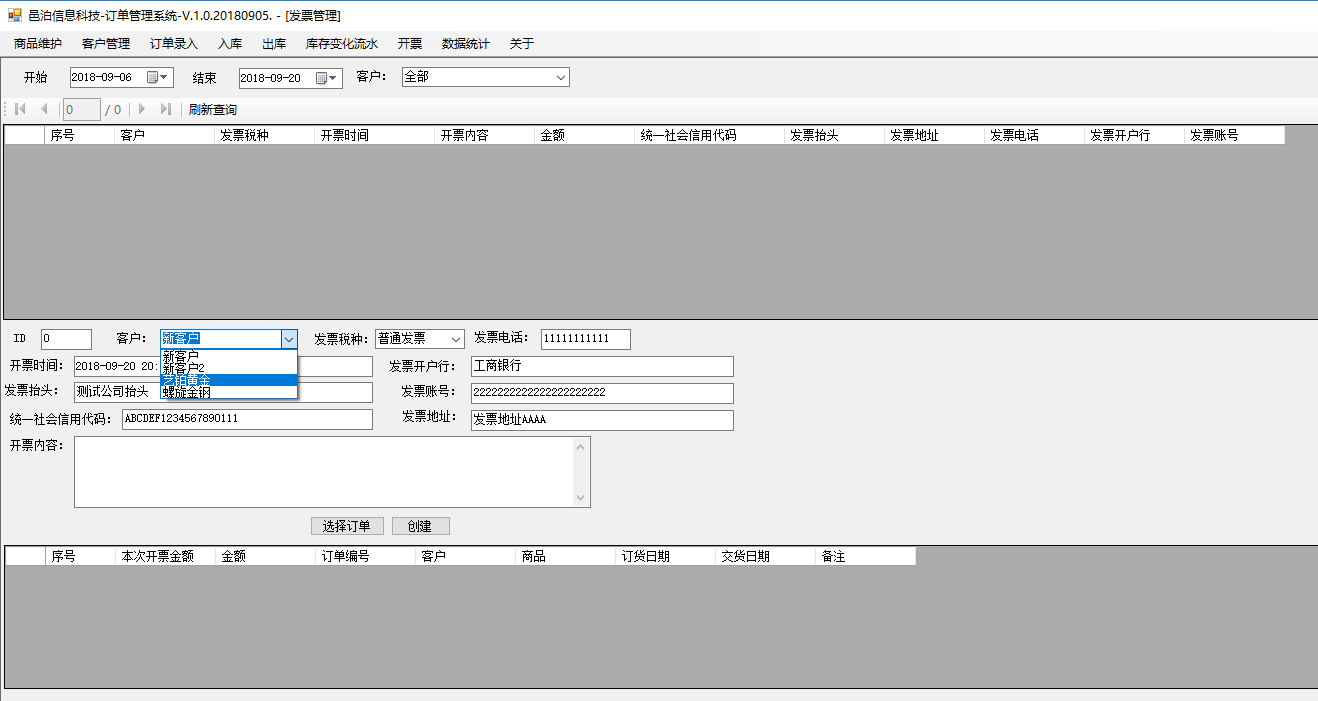Choose 新客户2 from customer dropdown list

[229, 367]
